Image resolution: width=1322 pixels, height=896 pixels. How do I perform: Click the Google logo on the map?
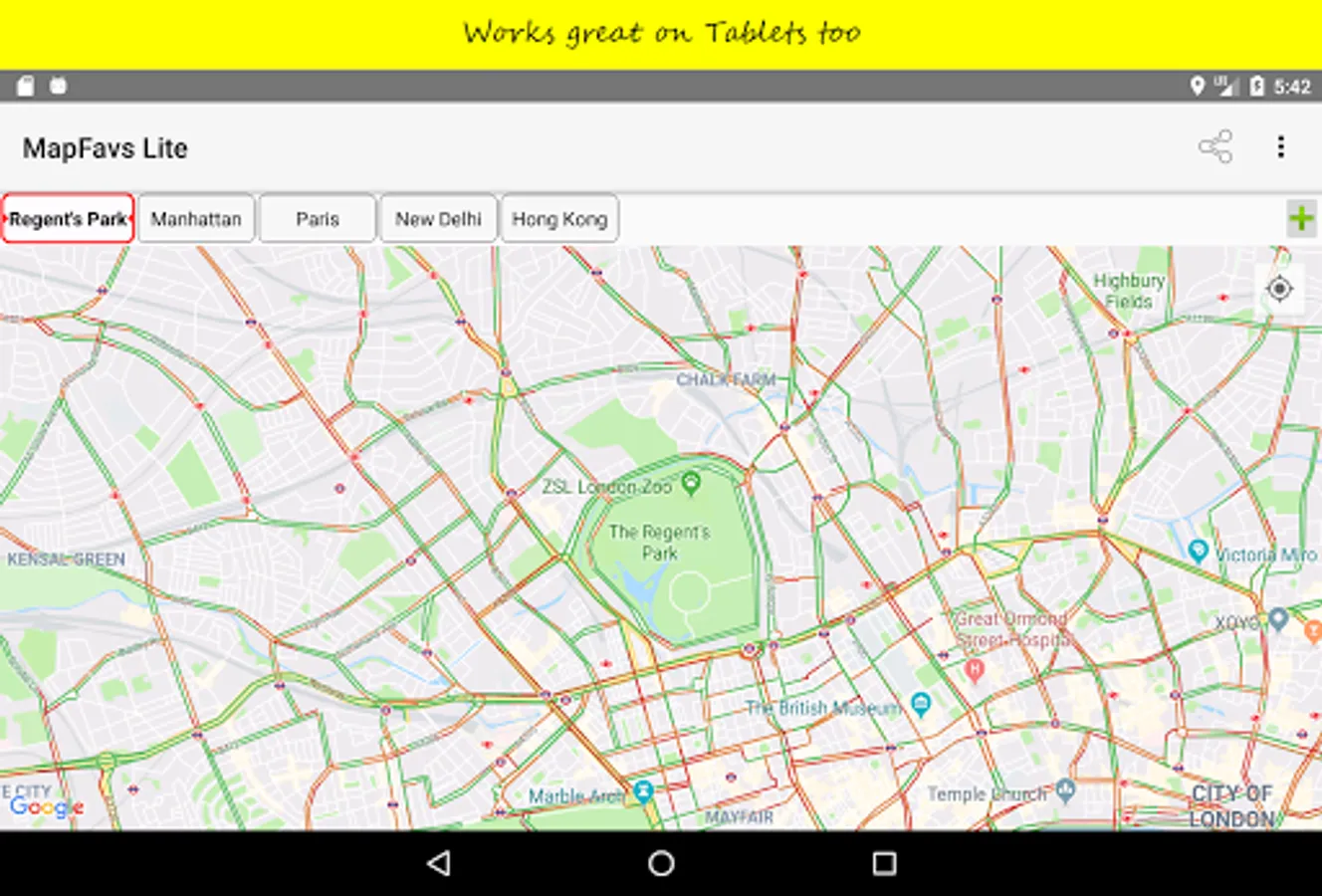46,806
